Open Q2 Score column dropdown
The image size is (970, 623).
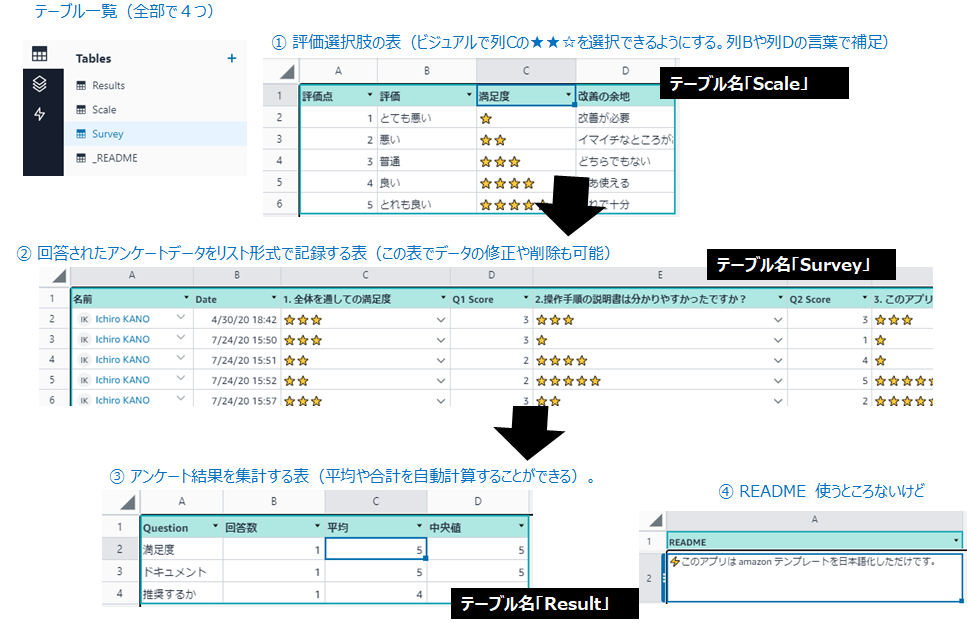pyautogui.click(x=865, y=298)
